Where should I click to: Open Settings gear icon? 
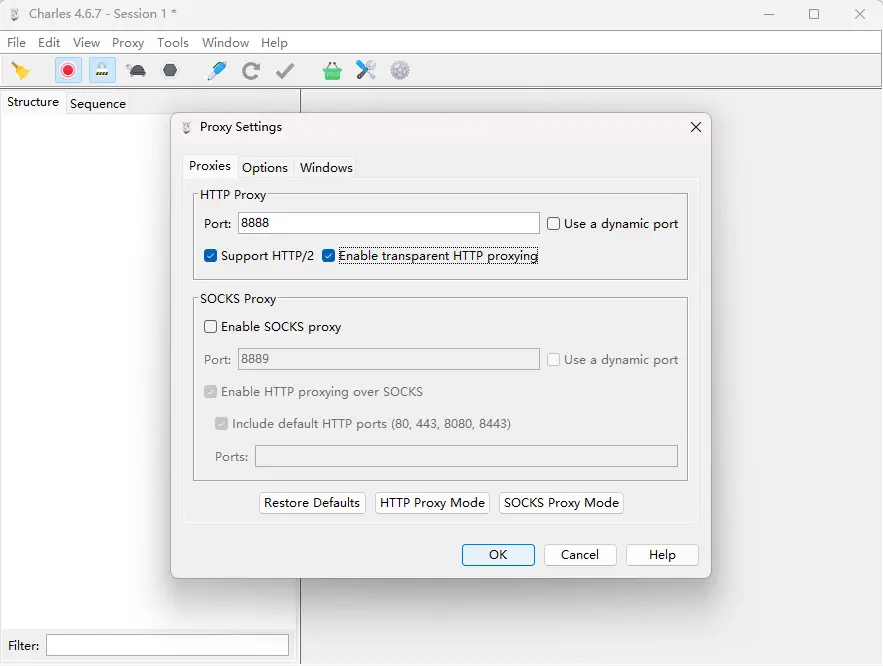400,70
